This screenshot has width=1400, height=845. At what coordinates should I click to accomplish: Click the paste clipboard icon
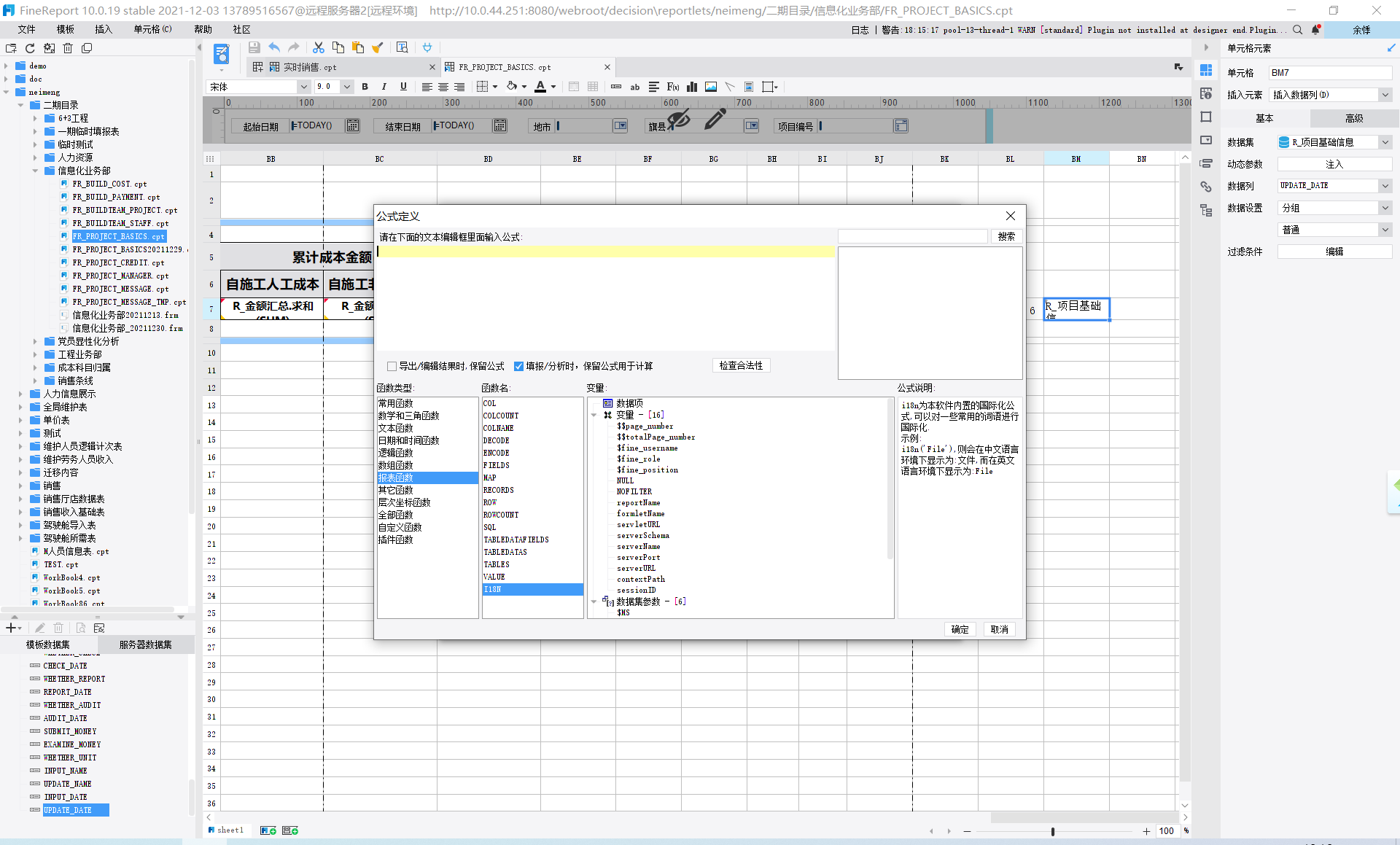pos(358,47)
